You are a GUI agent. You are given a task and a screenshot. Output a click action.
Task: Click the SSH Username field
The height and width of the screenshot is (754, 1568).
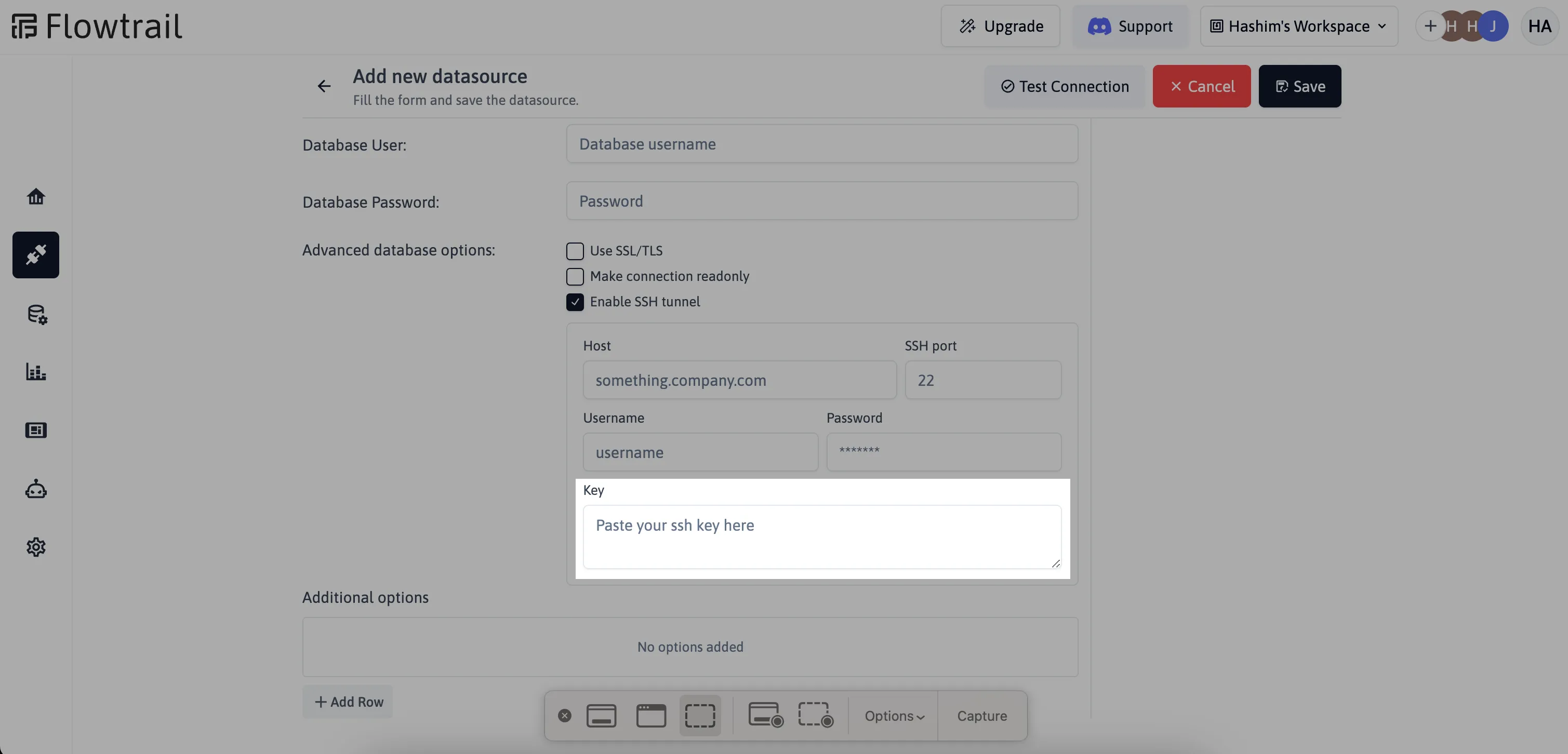pyautogui.click(x=700, y=452)
